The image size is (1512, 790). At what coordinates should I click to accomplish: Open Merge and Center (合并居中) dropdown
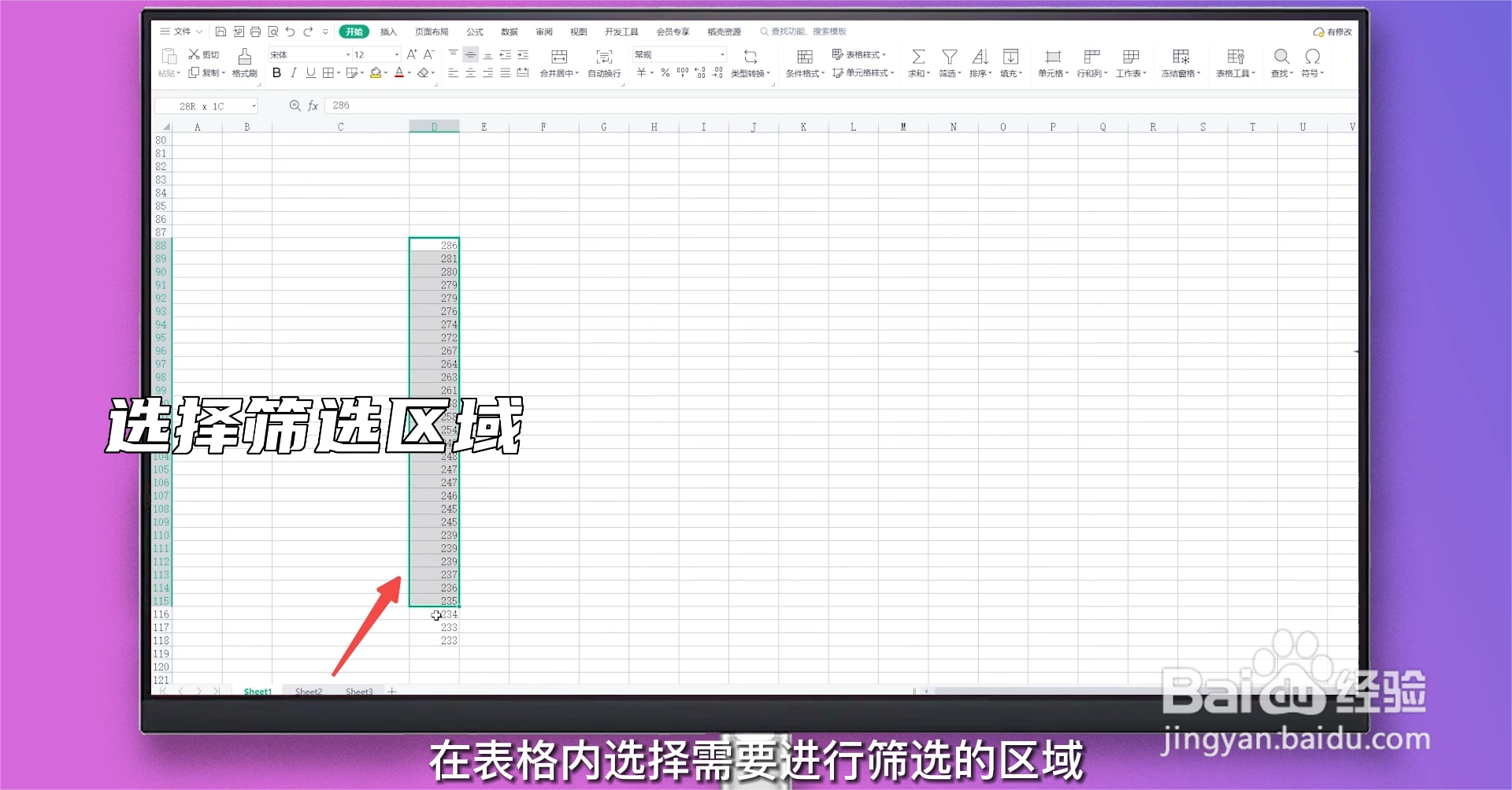click(x=559, y=63)
